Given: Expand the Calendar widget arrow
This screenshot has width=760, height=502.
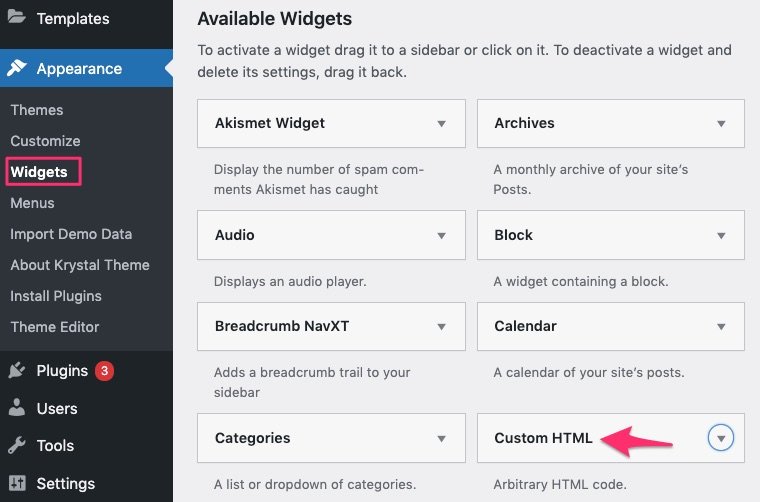Looking at the screenshot, I should point(721,327).
